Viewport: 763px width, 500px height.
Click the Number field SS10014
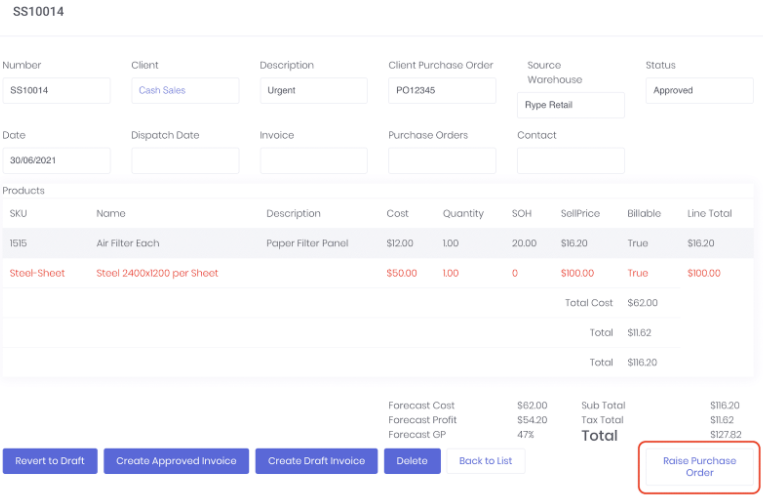56,90
